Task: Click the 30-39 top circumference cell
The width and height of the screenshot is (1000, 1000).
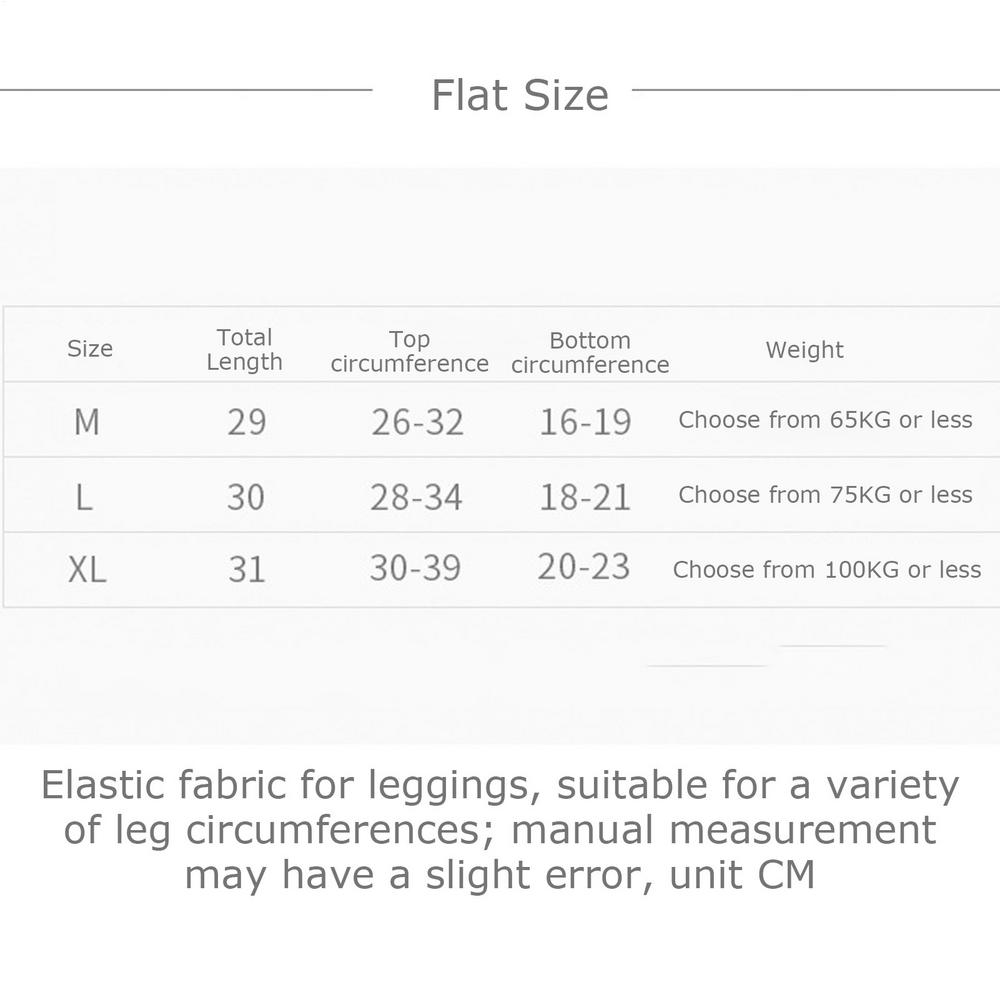Action: pyautogui.click(x=415, y=568)
